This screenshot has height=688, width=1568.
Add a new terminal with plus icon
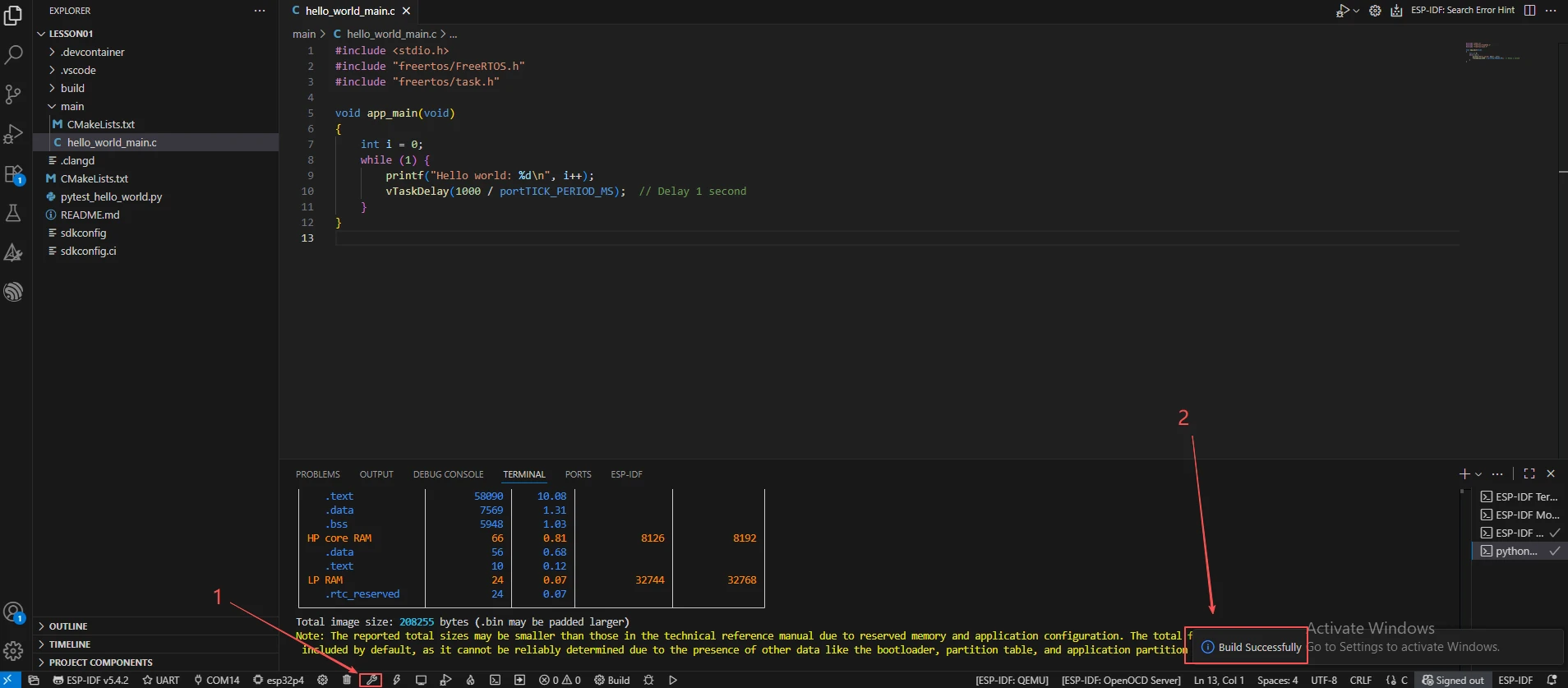click(x=1464, y=474)
